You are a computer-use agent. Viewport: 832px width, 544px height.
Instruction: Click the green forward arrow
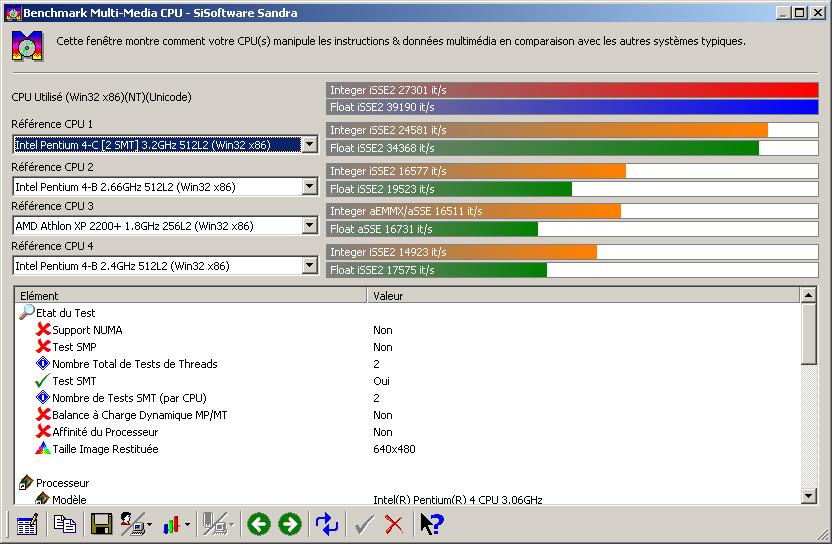290,524
